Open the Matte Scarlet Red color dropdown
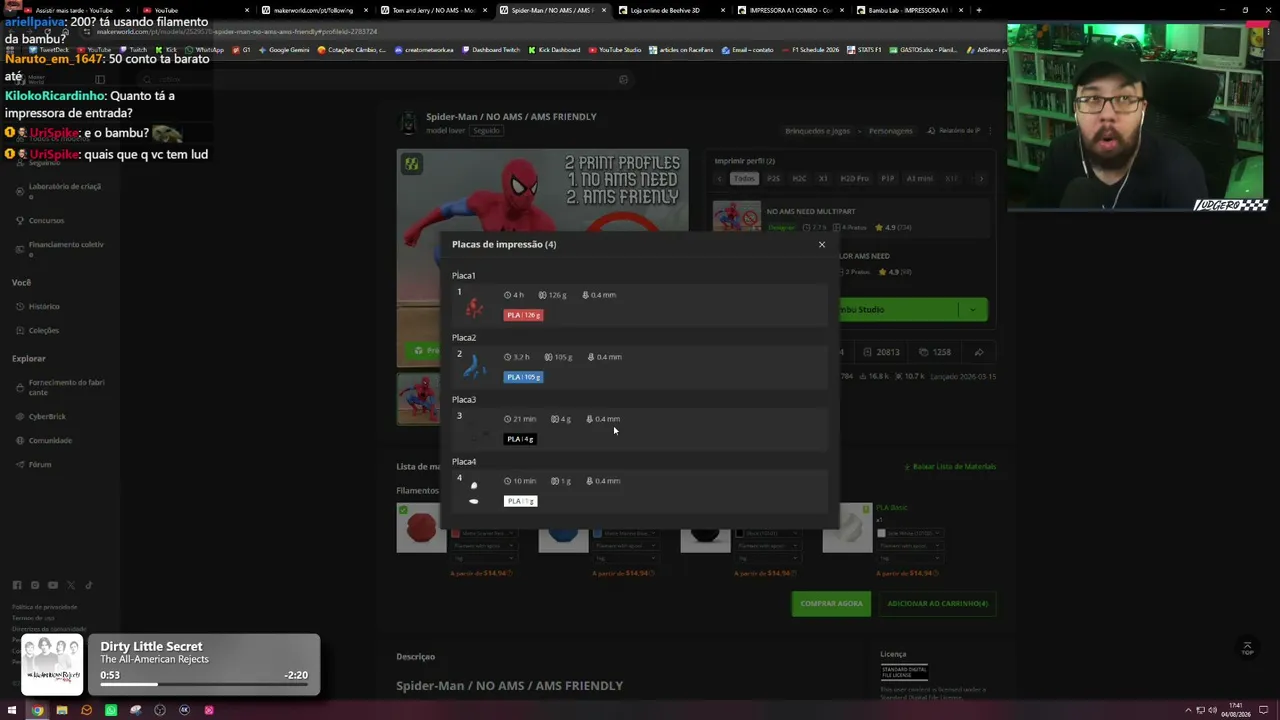 pyautogui.click(x=486, y=533)
